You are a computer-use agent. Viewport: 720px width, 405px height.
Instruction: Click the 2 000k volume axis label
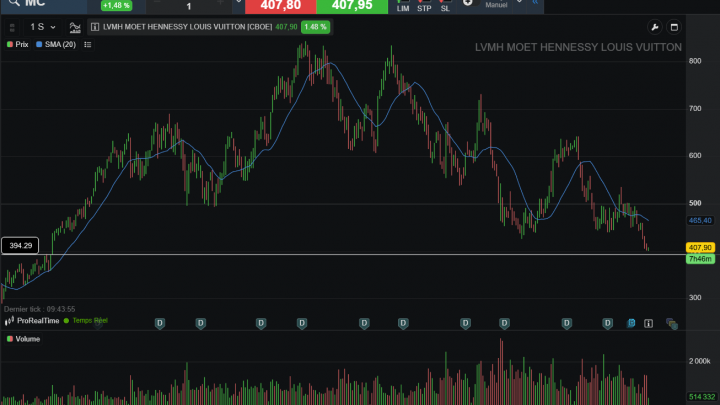click(699, 361)
